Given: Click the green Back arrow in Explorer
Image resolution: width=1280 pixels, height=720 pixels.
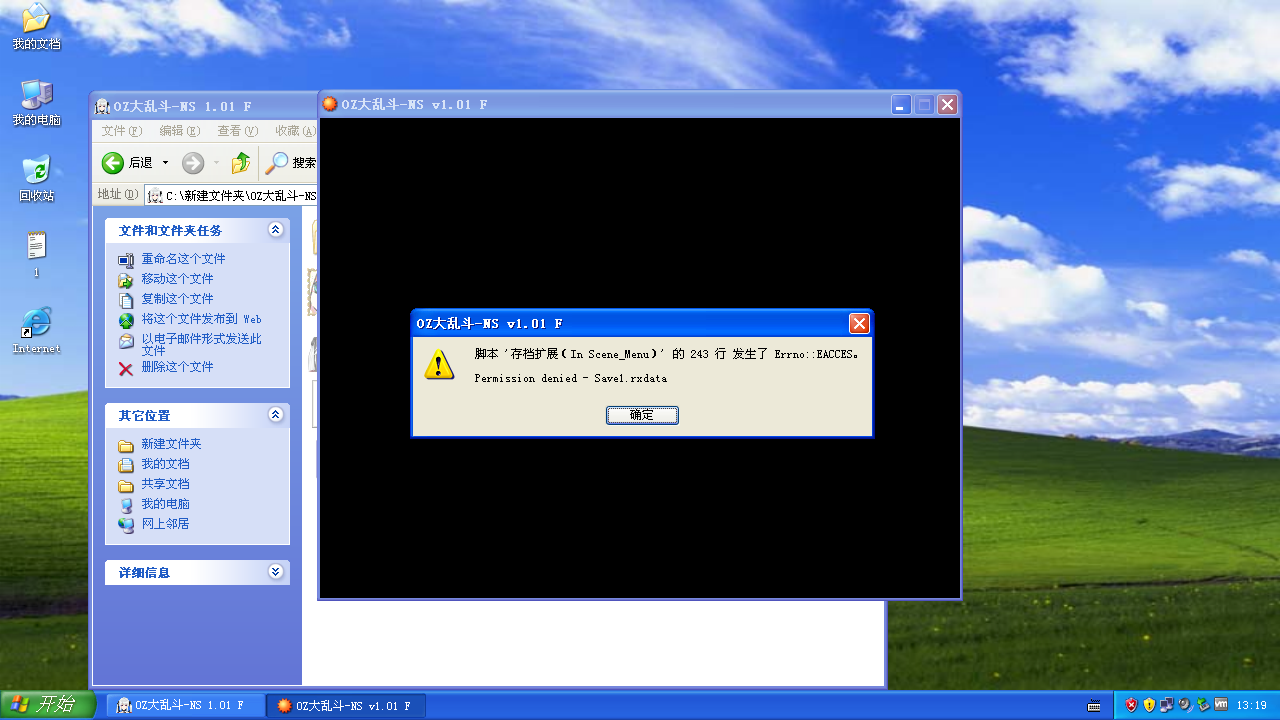Looking at the screenshot, I should click(x=113, y=163).
